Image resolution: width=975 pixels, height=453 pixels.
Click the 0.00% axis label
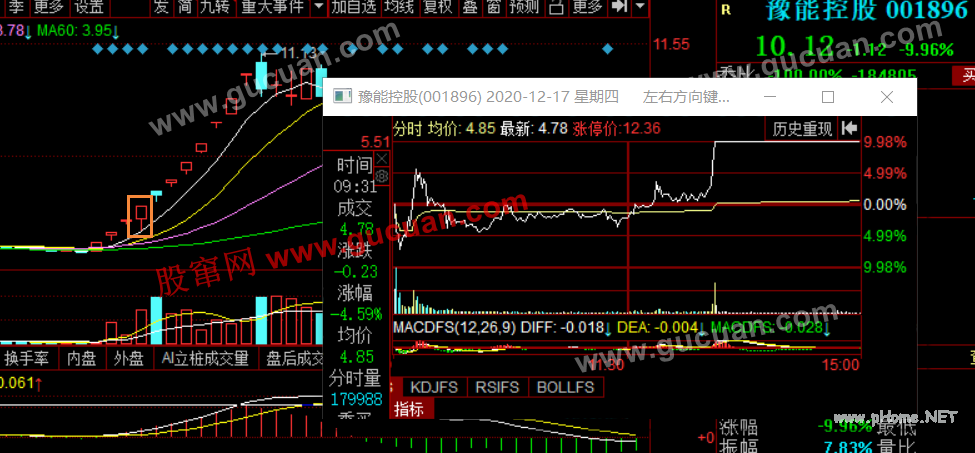click(885, 204)
